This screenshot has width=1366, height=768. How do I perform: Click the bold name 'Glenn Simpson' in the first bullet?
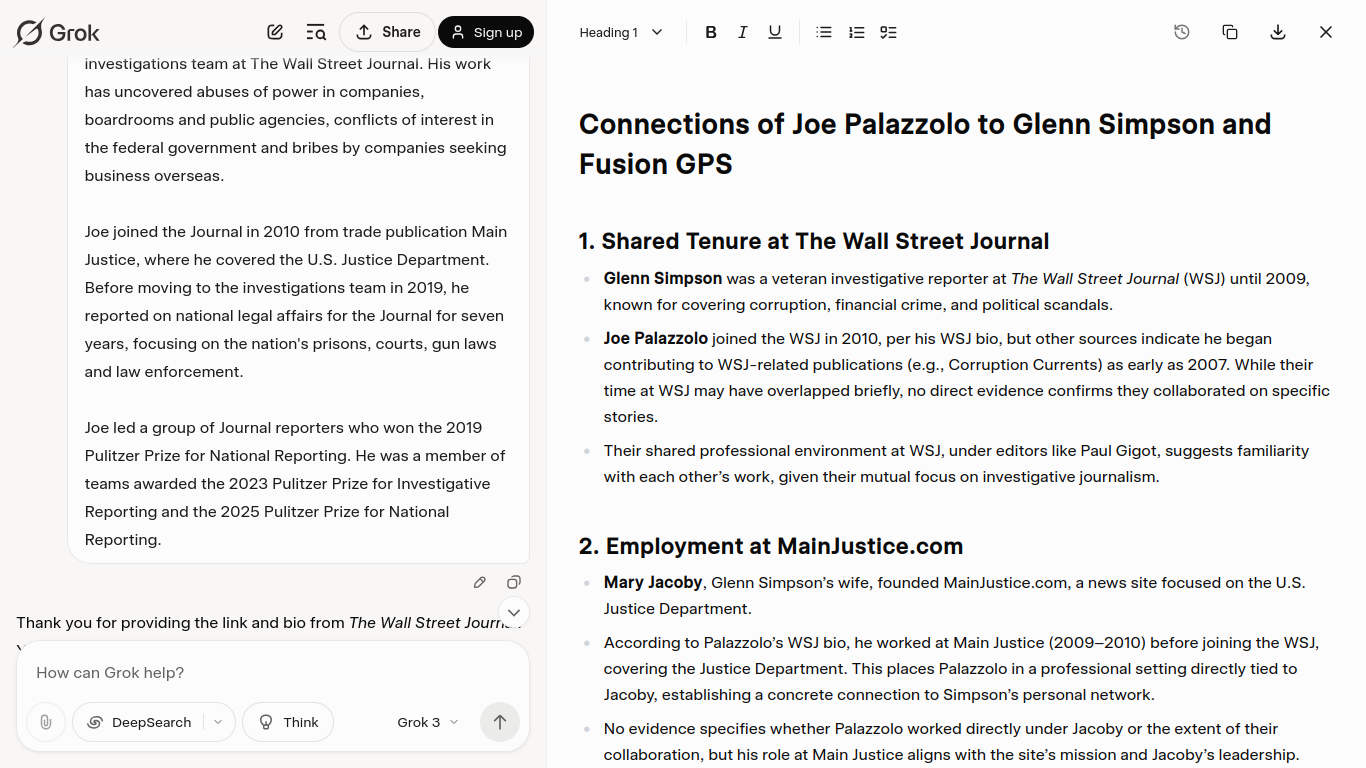coord(663,278)
